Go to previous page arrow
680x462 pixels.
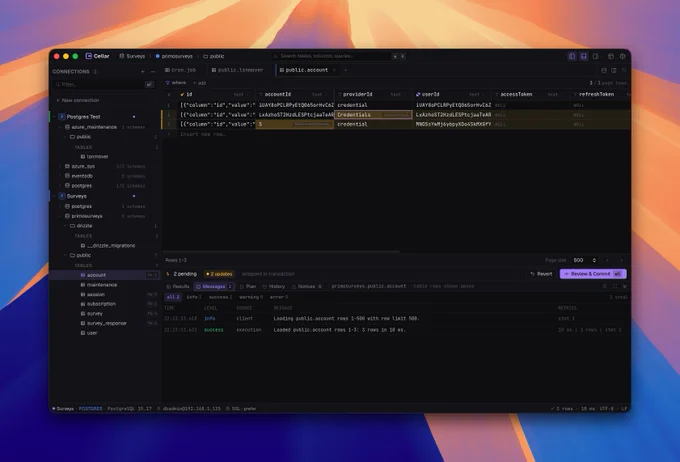[x=607, y=260]
